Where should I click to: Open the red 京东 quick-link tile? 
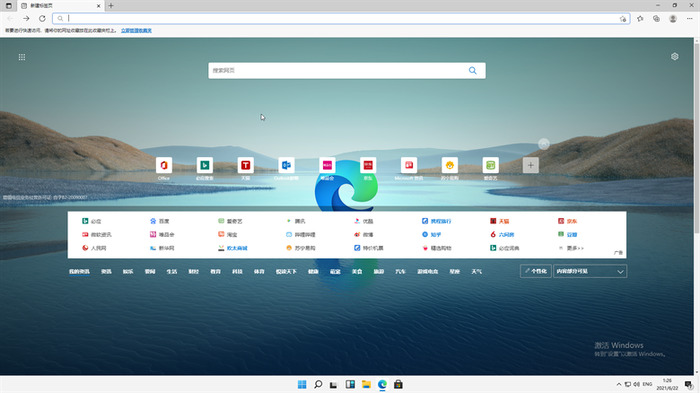click(368, 165)
